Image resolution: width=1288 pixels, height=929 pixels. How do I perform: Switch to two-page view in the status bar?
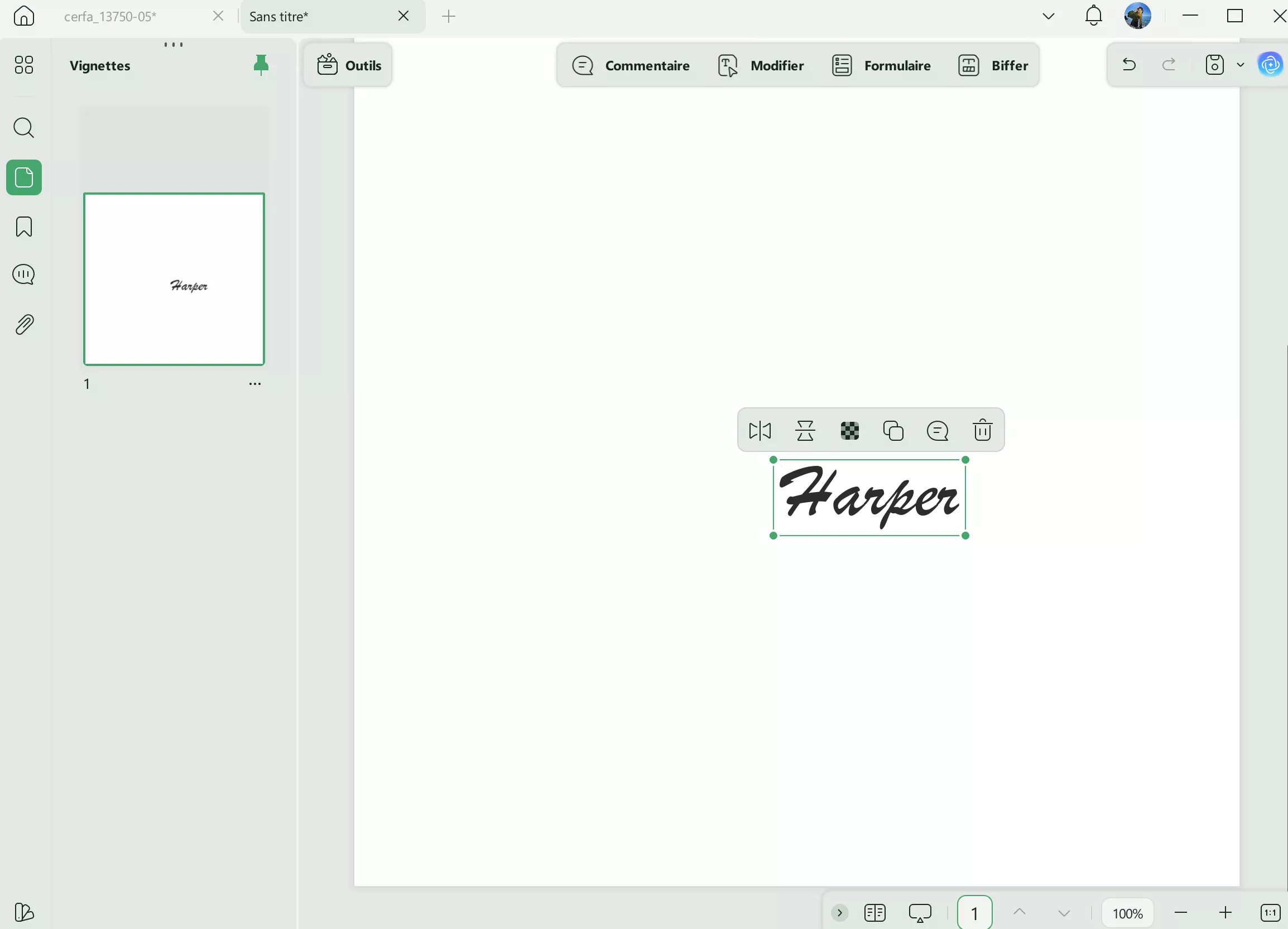(874, 912)
